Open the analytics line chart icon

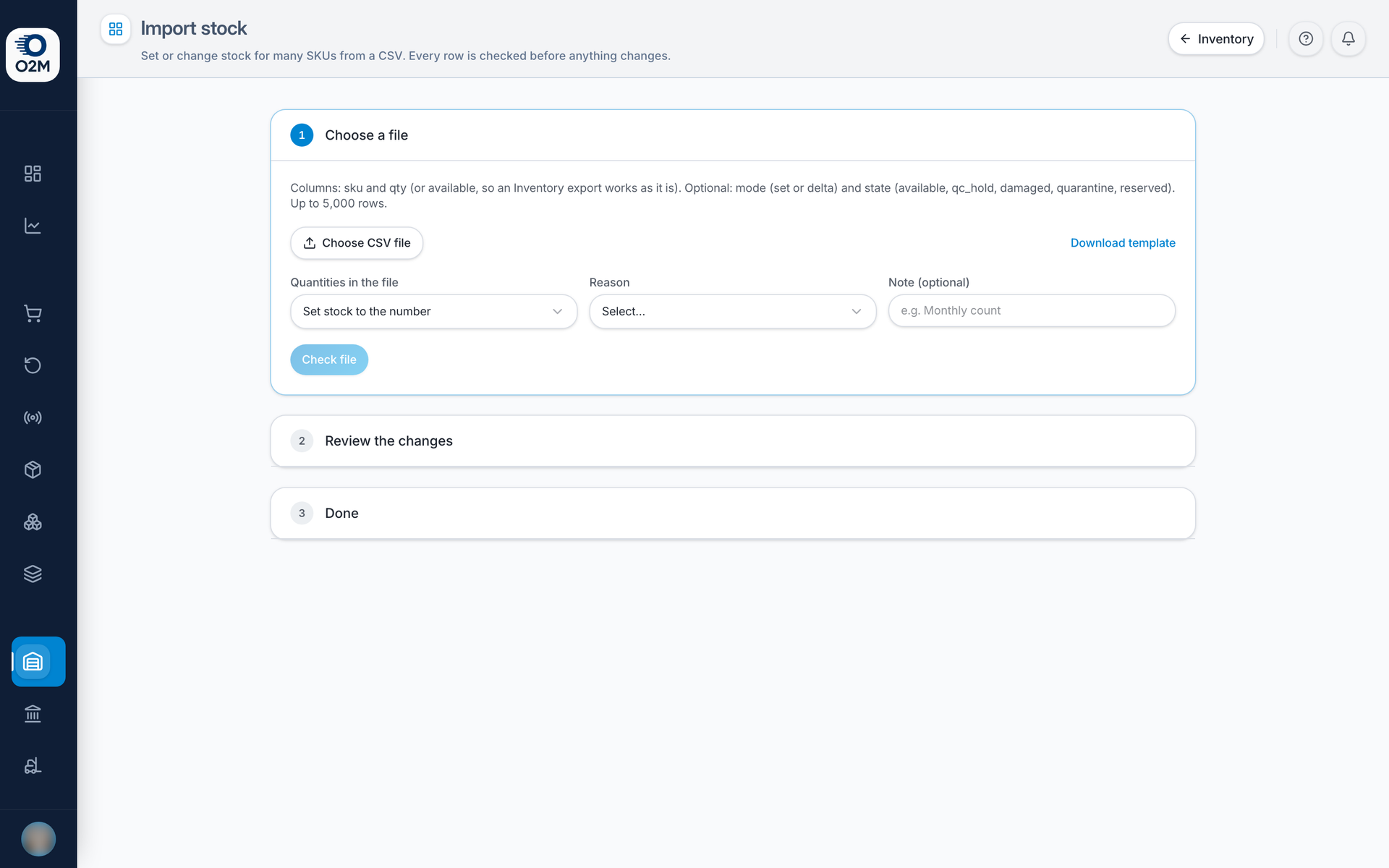33,226
